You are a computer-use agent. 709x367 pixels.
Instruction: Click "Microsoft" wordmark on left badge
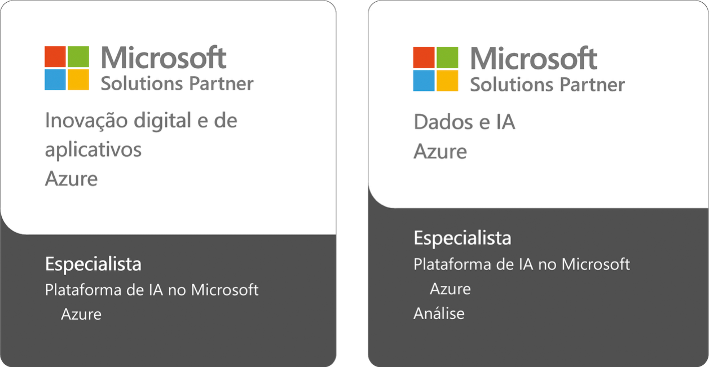[163, 58]
